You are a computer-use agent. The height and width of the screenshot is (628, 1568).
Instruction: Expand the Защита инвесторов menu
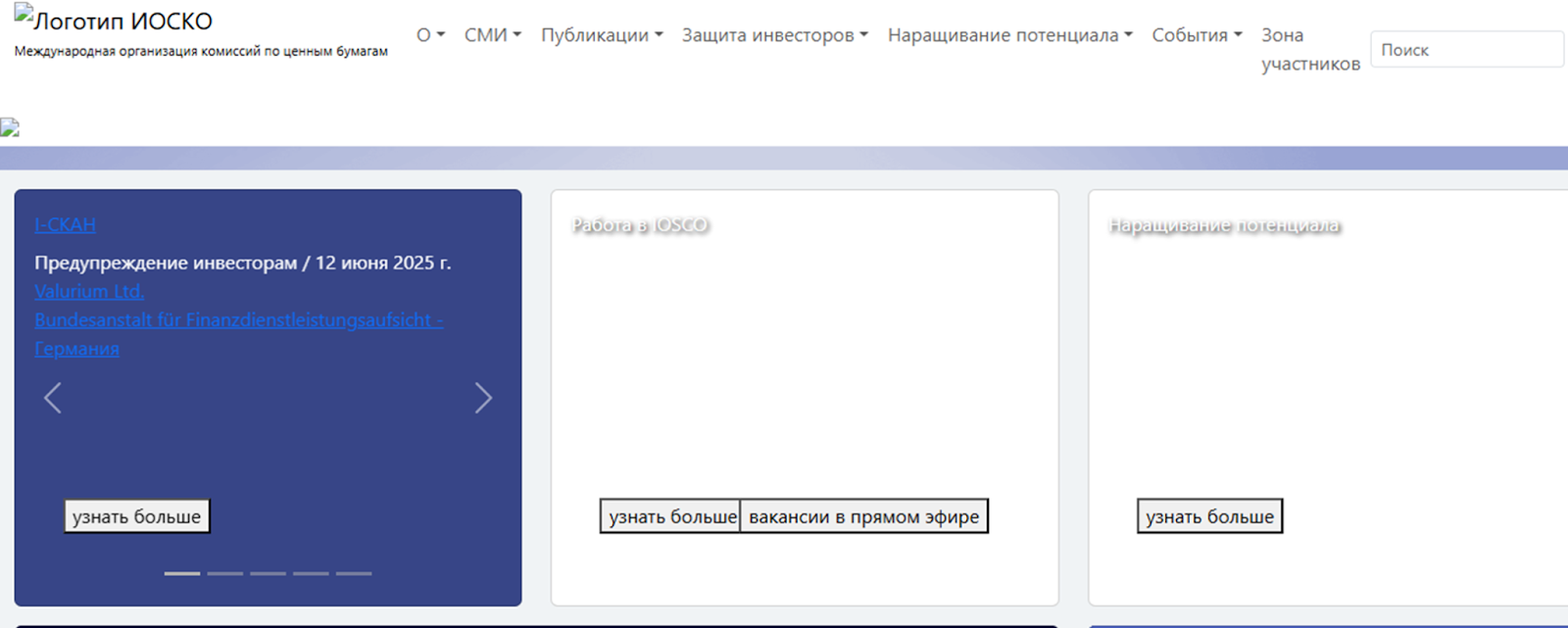[x=774, y=35]
